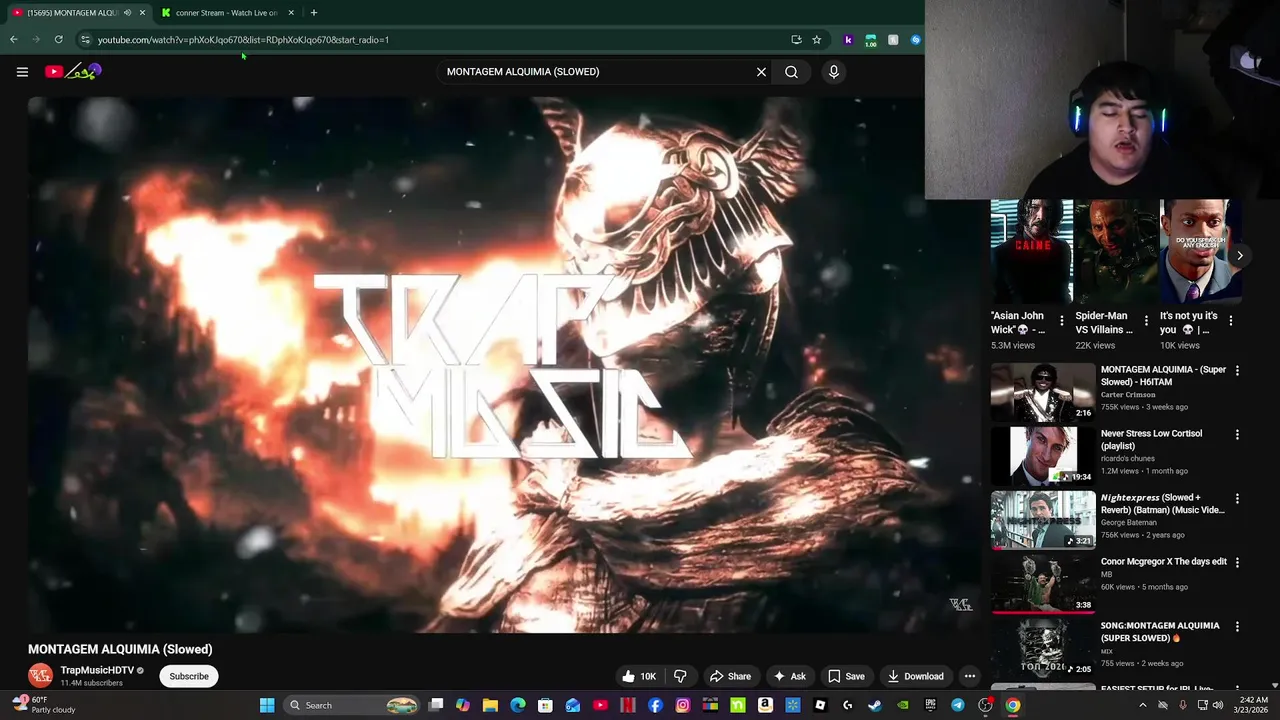1280x720 pixels.
Task: Reload the current page
Action: (x=58, y=40)
